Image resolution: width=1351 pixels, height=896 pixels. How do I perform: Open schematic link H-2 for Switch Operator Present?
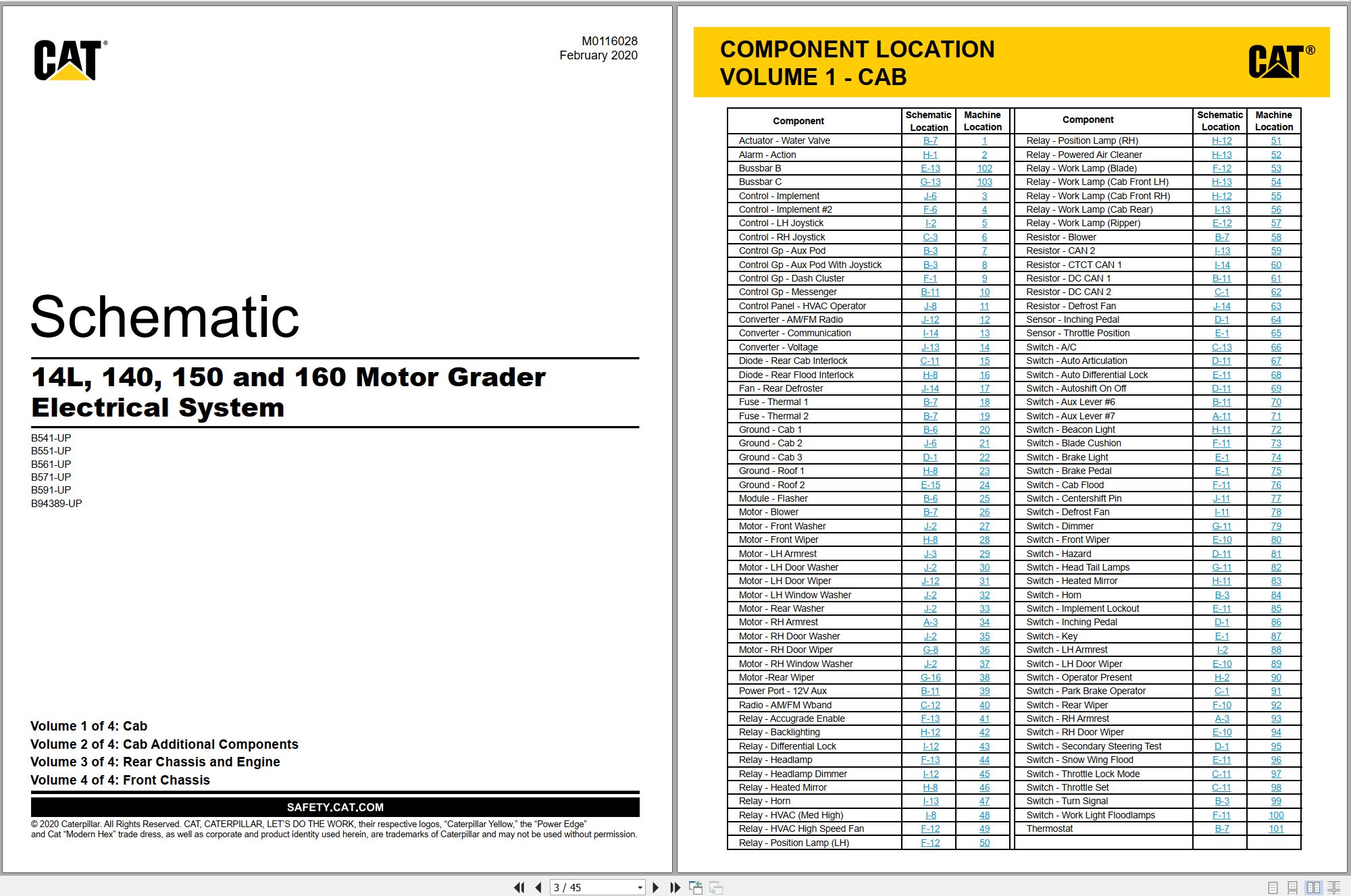point(1221,677)
